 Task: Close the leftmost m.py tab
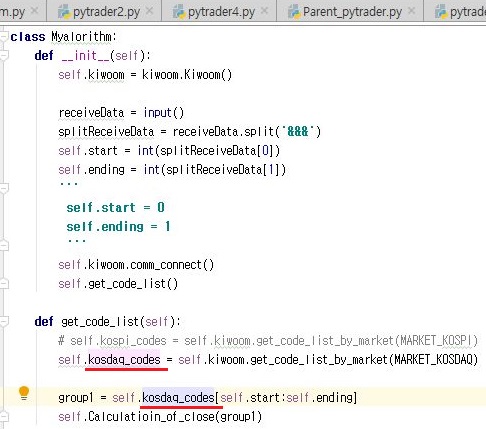34,11
